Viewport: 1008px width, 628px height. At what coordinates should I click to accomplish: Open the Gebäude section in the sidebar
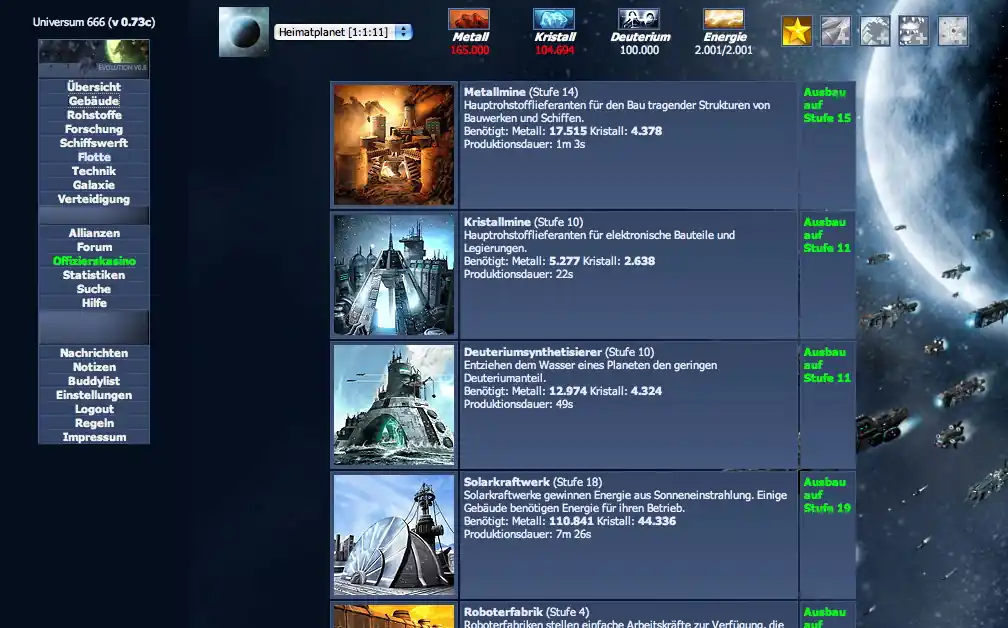93,100
